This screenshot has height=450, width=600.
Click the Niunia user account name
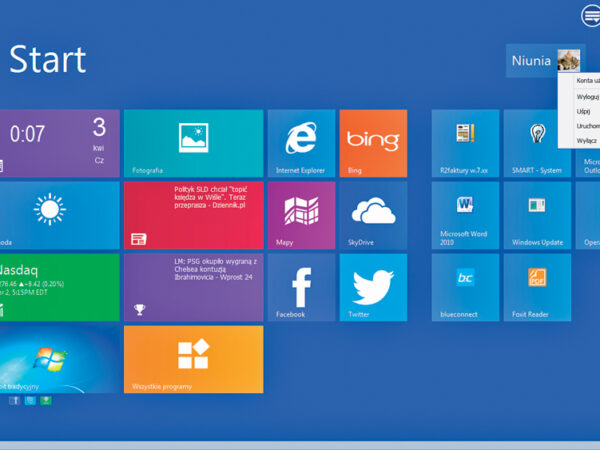pos(531,61)
